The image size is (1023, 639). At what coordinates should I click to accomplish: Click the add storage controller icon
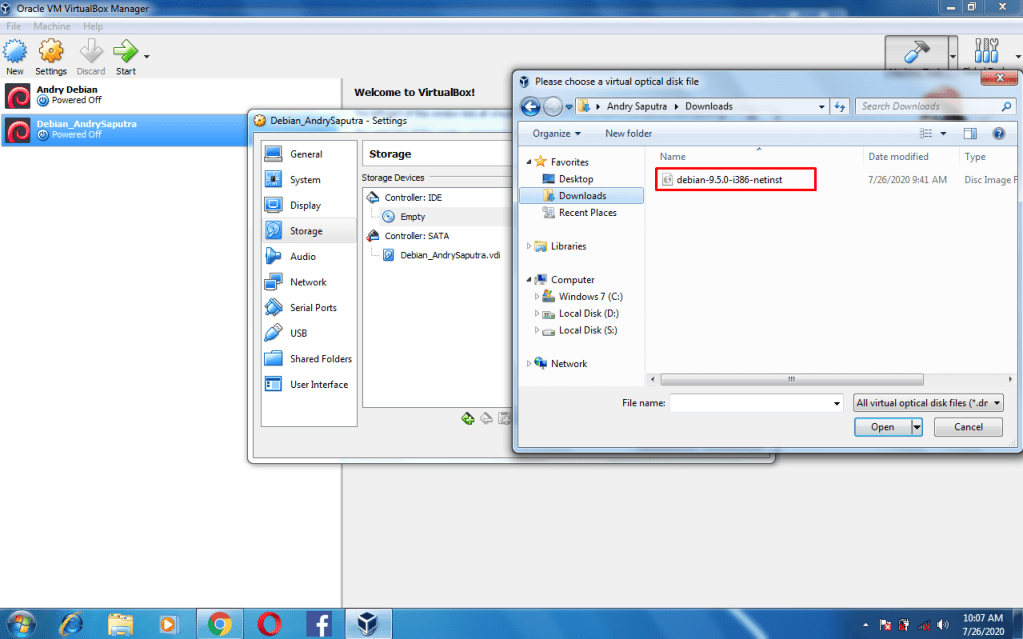click(467, 418)
